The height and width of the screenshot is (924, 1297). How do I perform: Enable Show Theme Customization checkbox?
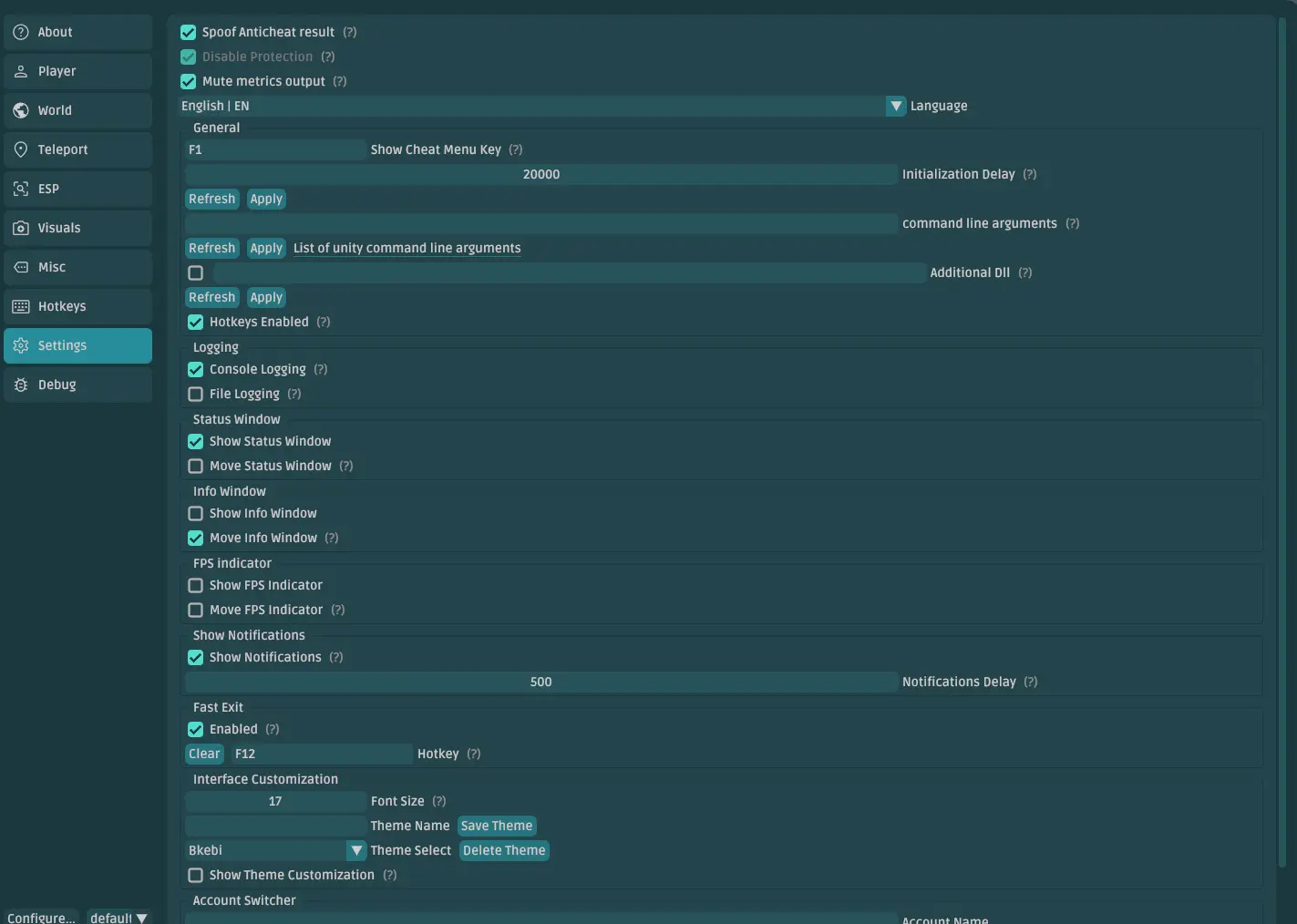[x=196, y=875]
